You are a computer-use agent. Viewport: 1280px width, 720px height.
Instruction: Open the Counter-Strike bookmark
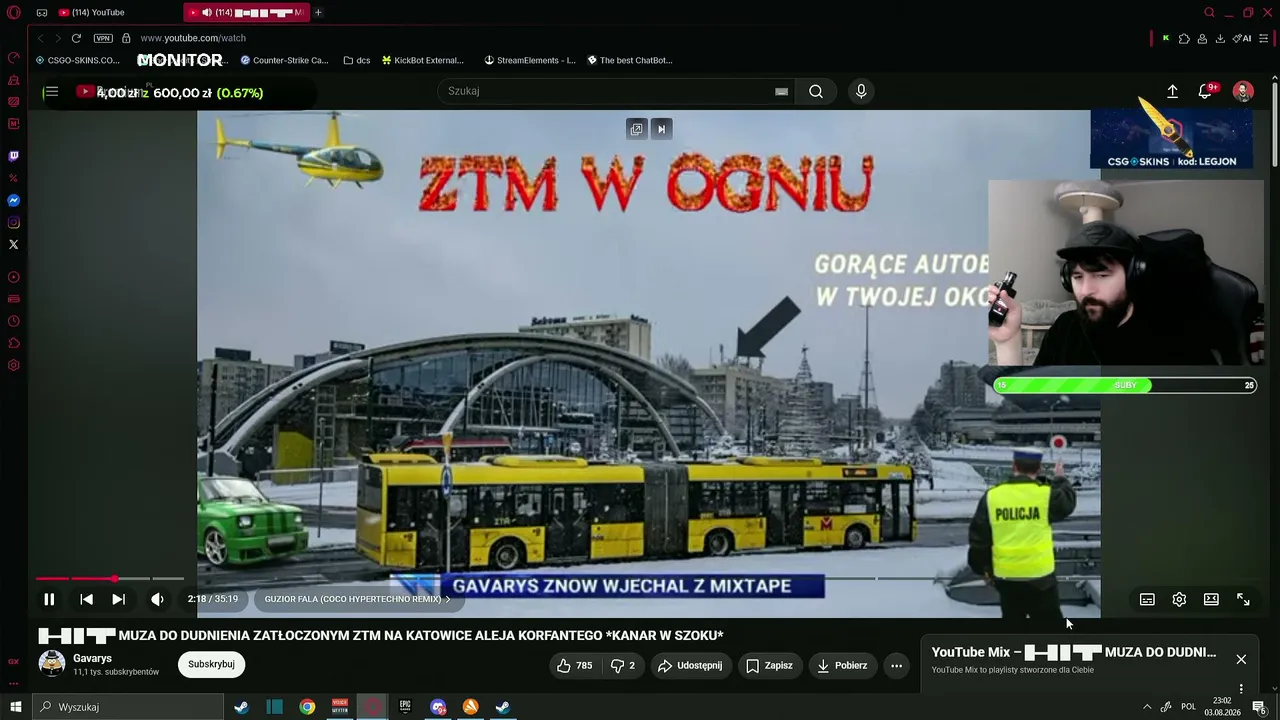point(285,60)
